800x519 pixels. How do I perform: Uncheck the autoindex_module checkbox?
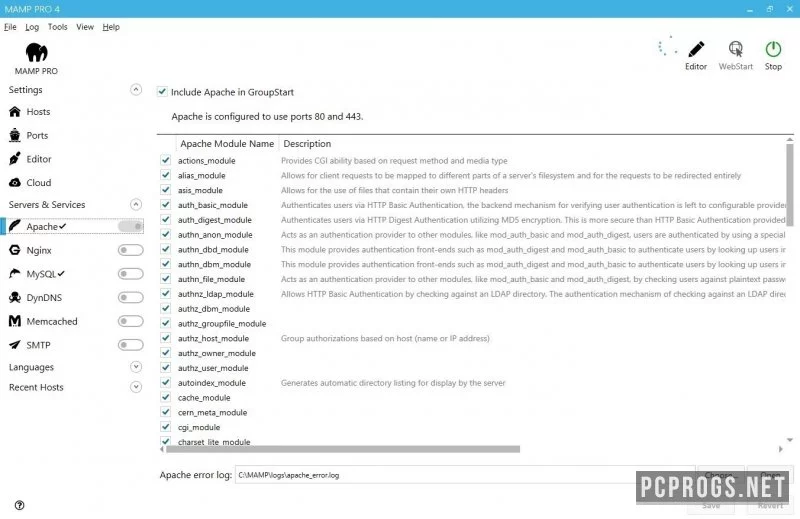pyautogui.click(x=165, y=382)
